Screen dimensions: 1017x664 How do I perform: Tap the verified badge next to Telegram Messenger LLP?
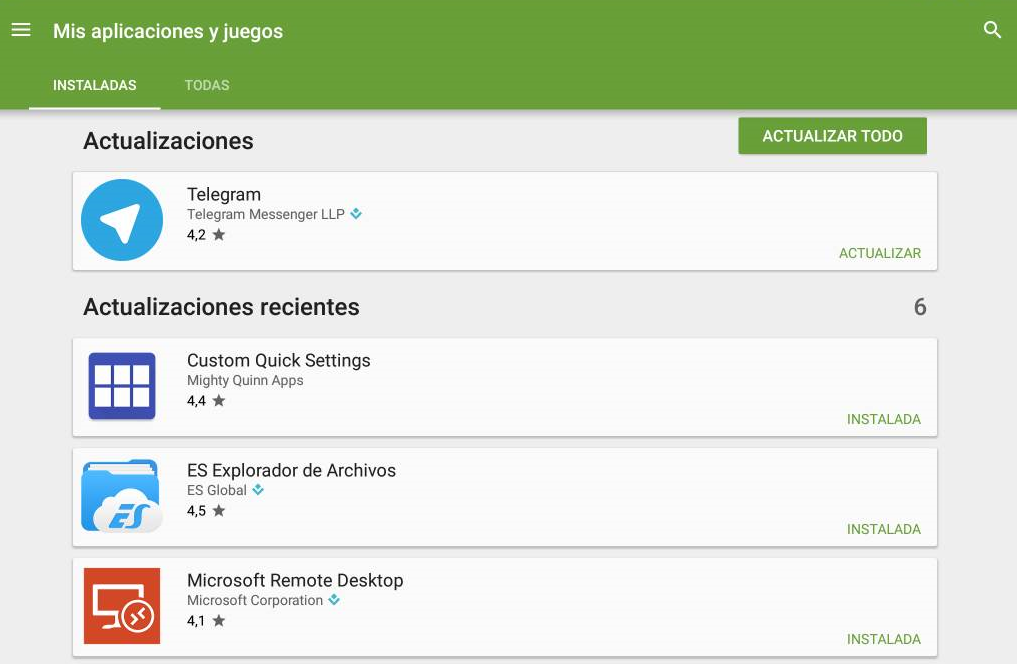(356, 214)
